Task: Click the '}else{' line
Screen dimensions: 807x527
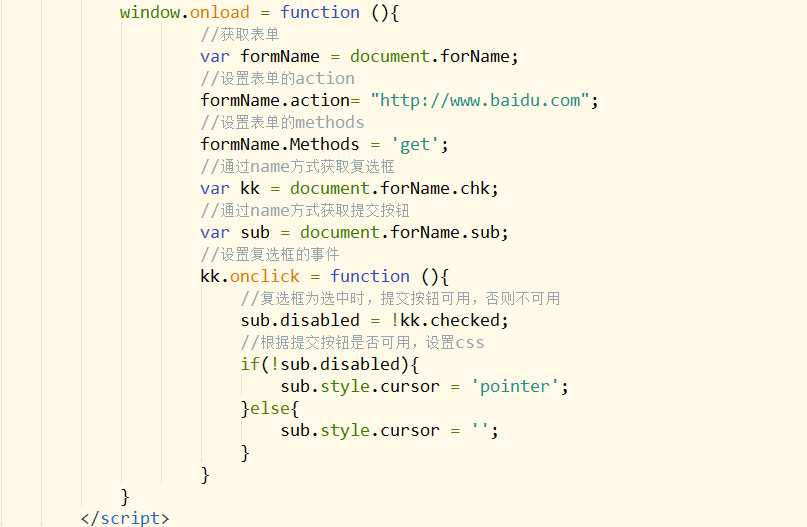Action: click(x=270, y=409)
